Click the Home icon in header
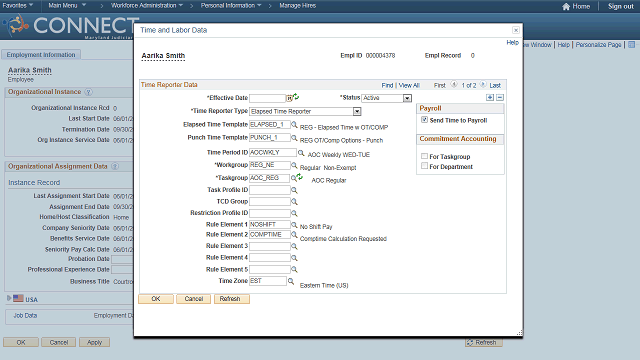Image resolution: width=640 pixels, height=360 pixels. pos(566,6)
